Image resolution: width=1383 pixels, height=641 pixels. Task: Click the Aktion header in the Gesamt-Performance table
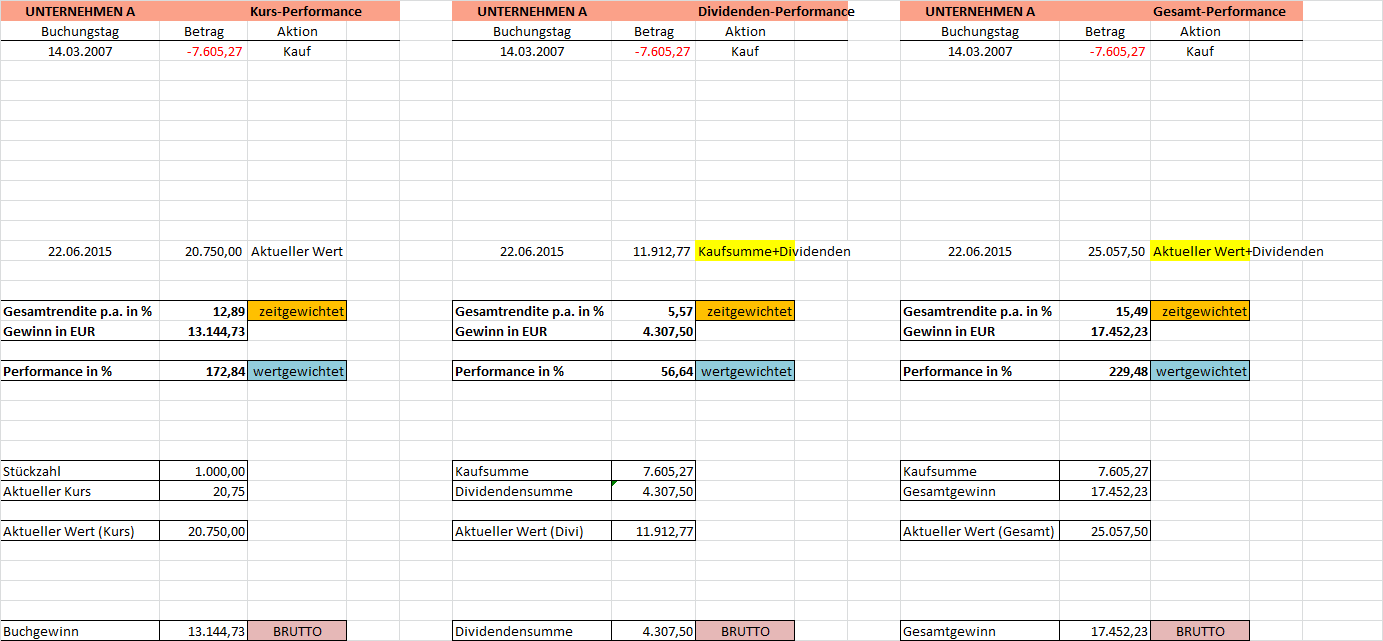[x=1200, y=31]
